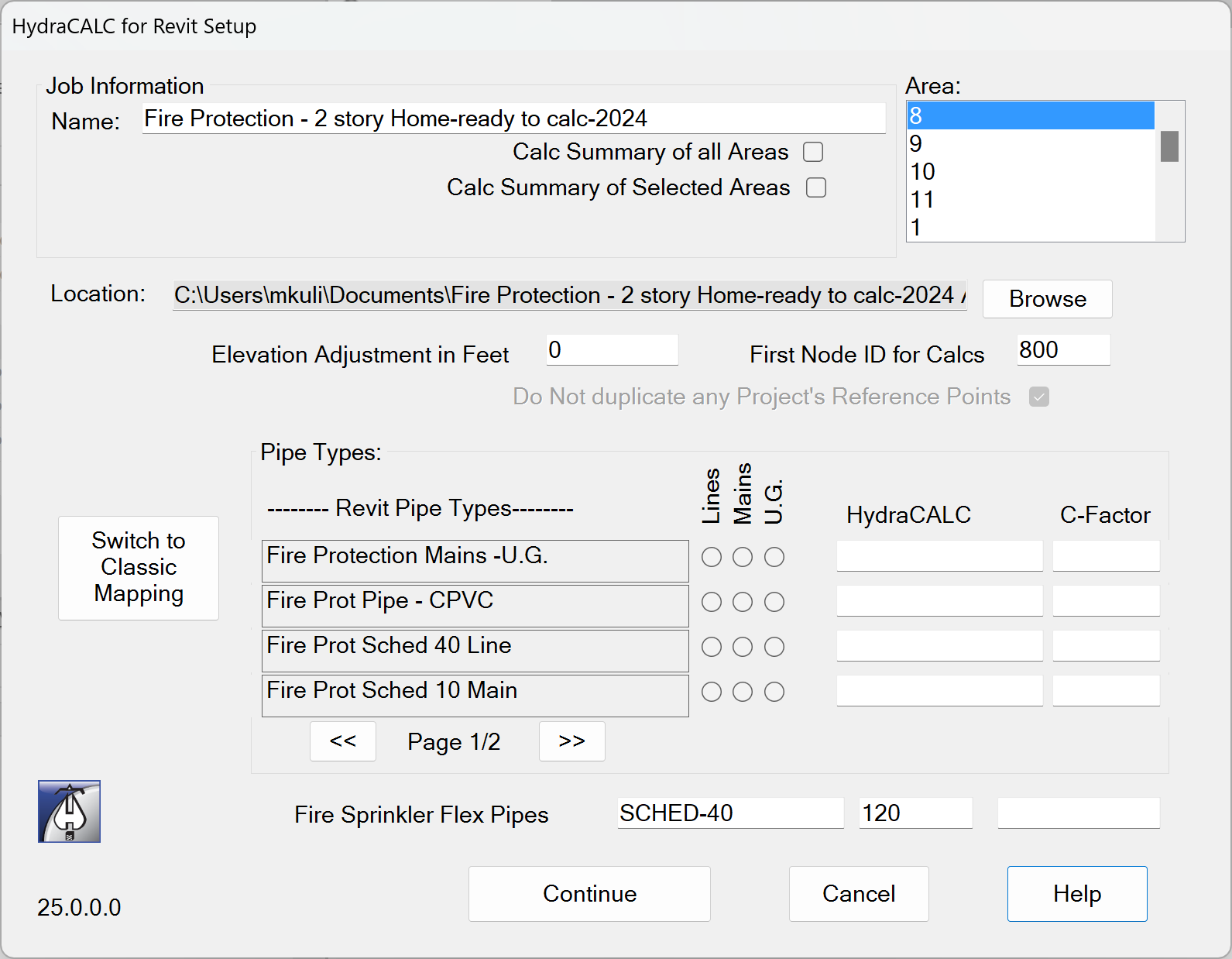Viewport: 1232px width, 959px height.
Task: Click the job Name input field
Action: (514, 119)
